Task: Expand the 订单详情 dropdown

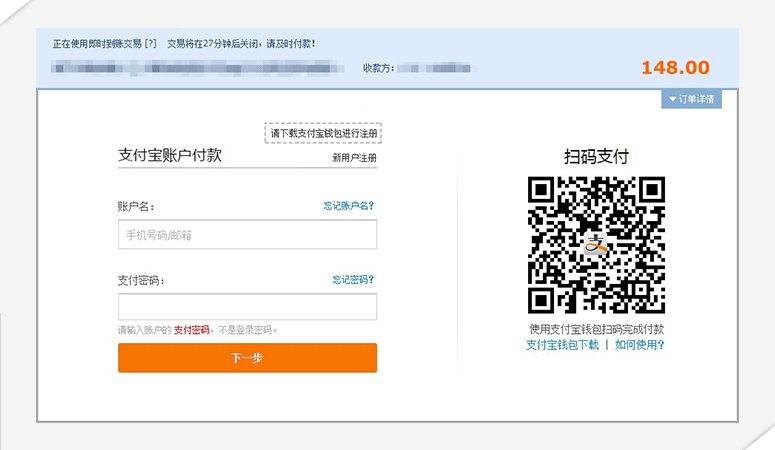Action: (691, 99)
